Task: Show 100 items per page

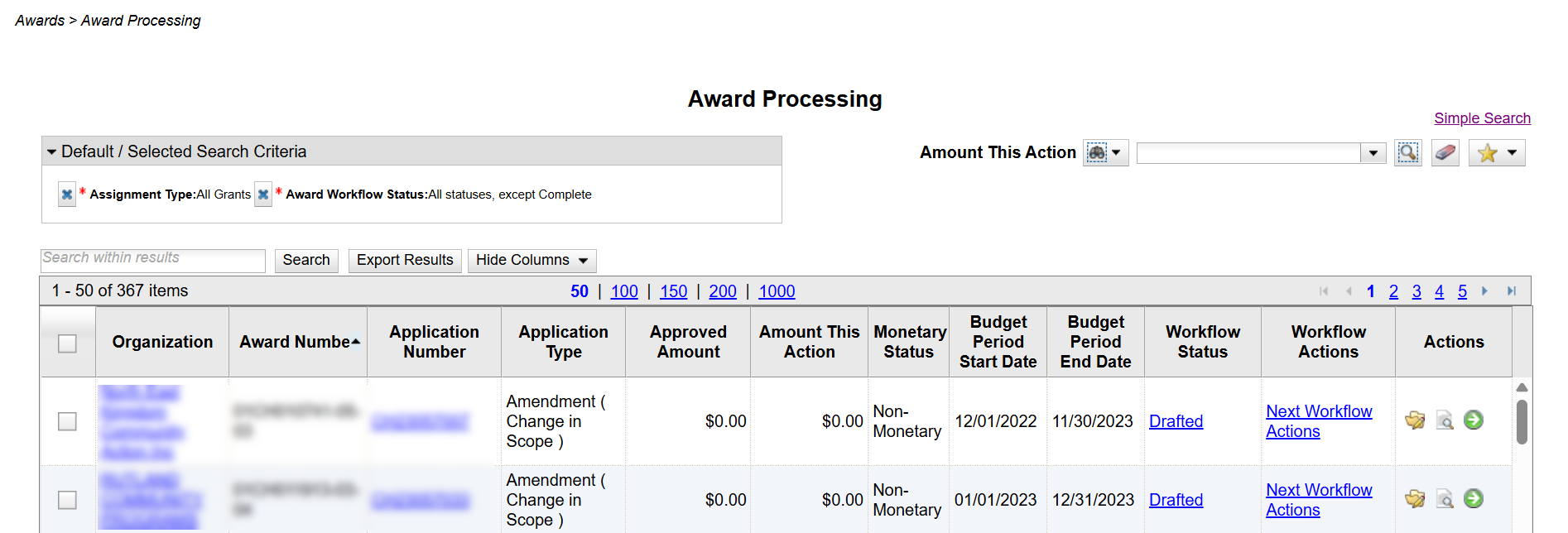Action: tap(624, 291)
